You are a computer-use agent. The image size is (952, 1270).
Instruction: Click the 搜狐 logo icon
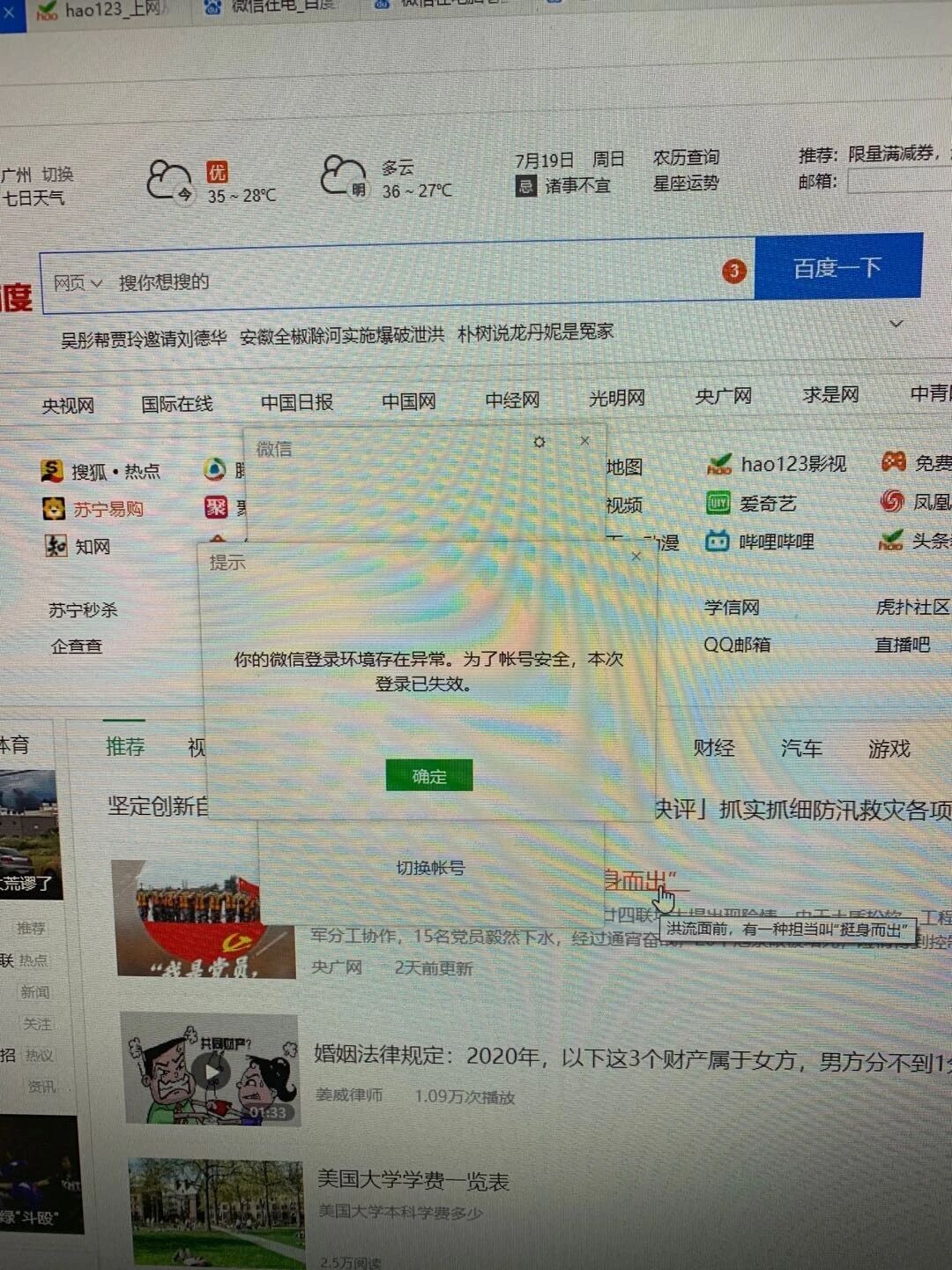click(52, 471)
